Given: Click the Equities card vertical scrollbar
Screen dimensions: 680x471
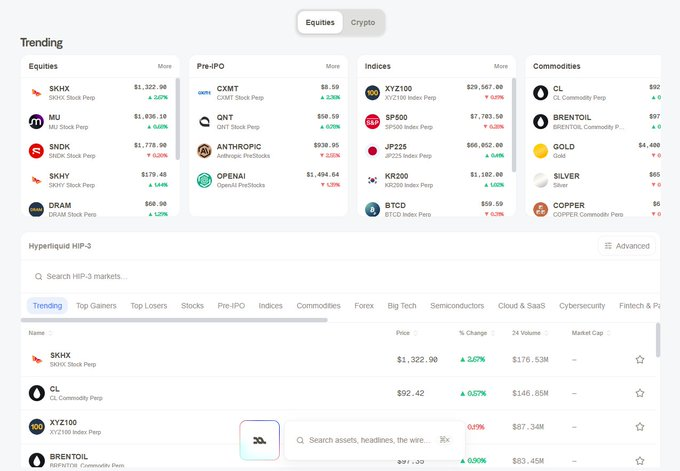Looking at the screenshot, I should [x=177, y=119].
